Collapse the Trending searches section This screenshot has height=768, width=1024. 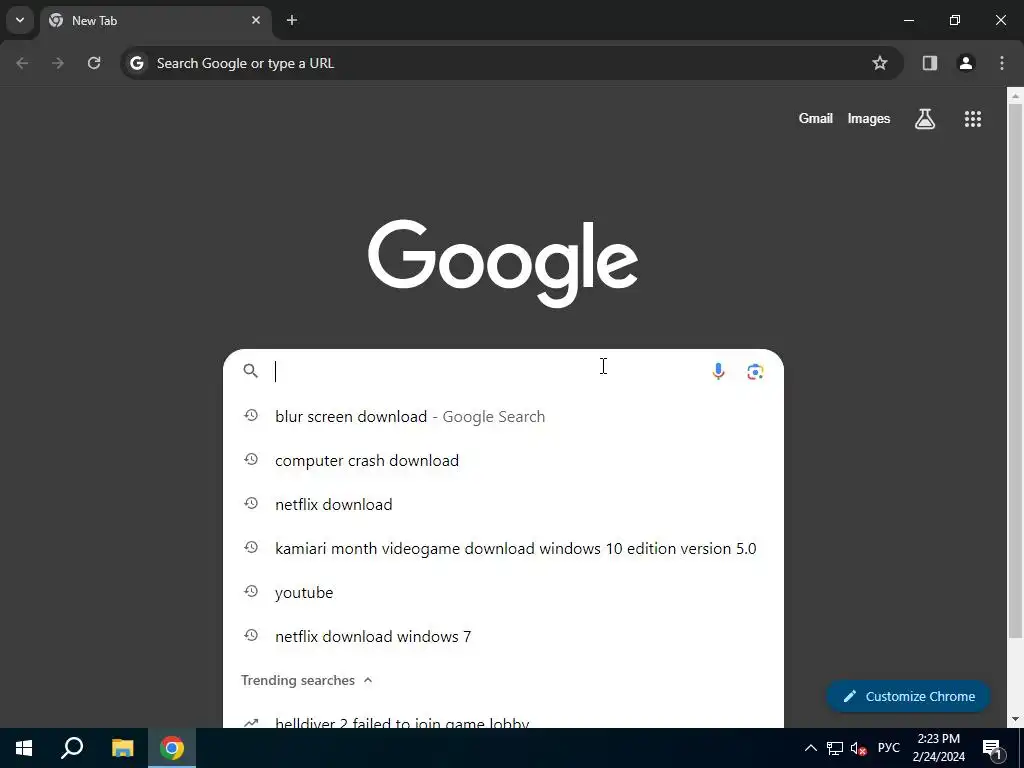368,680
